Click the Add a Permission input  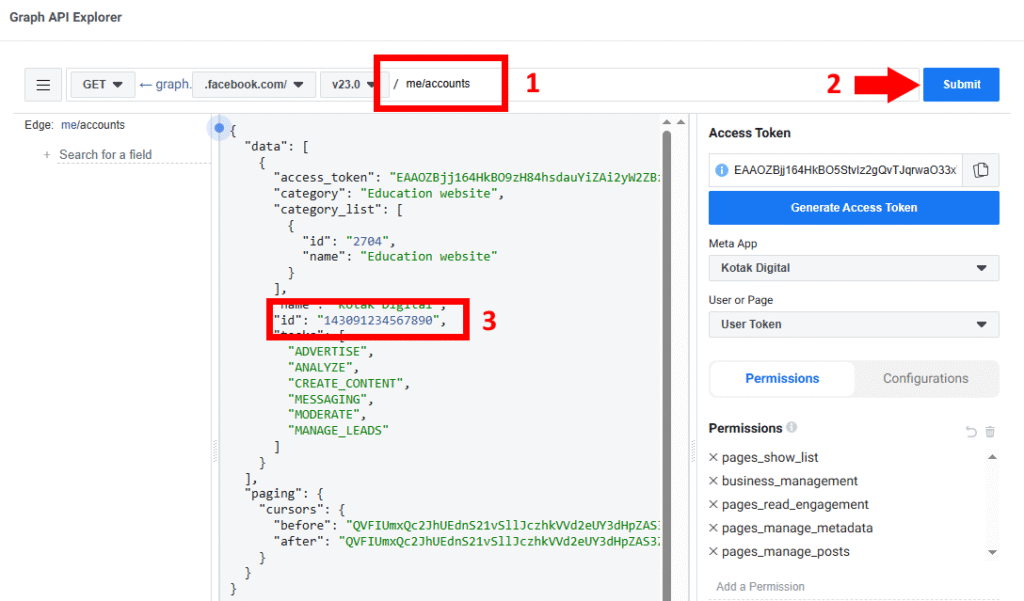point(854,587)
